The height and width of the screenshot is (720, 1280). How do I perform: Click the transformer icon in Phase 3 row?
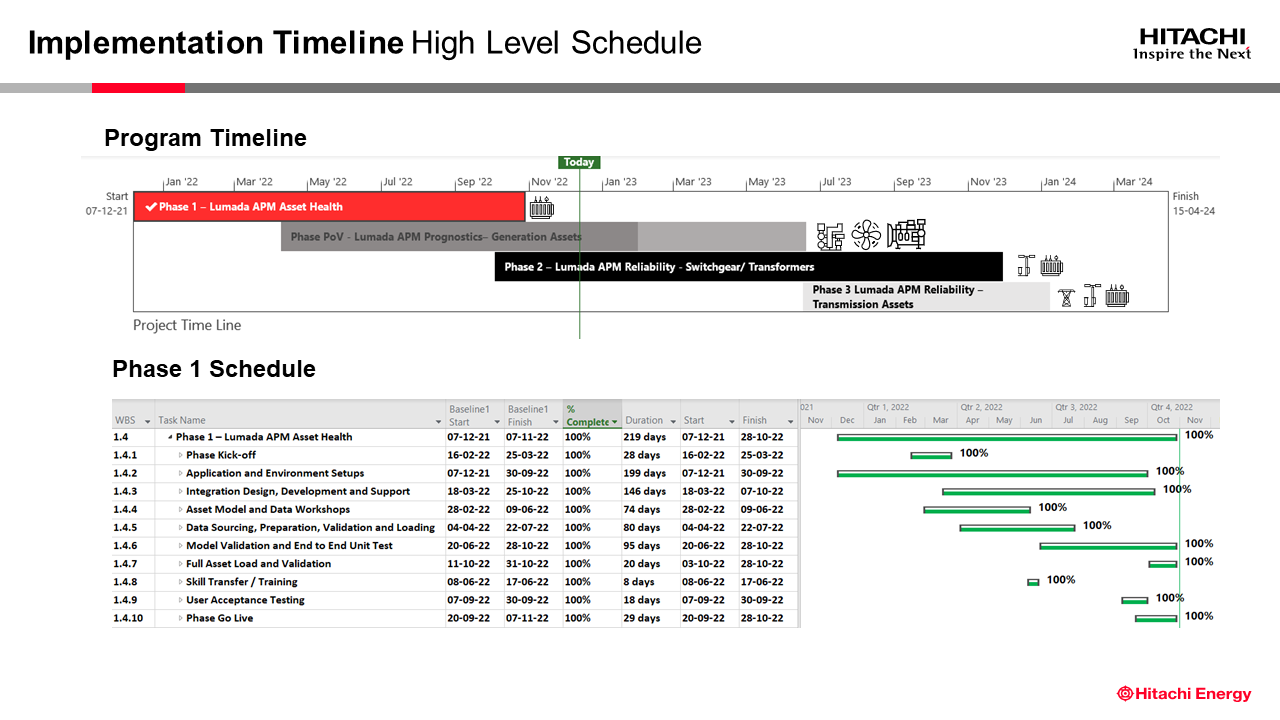point(1117,297)
